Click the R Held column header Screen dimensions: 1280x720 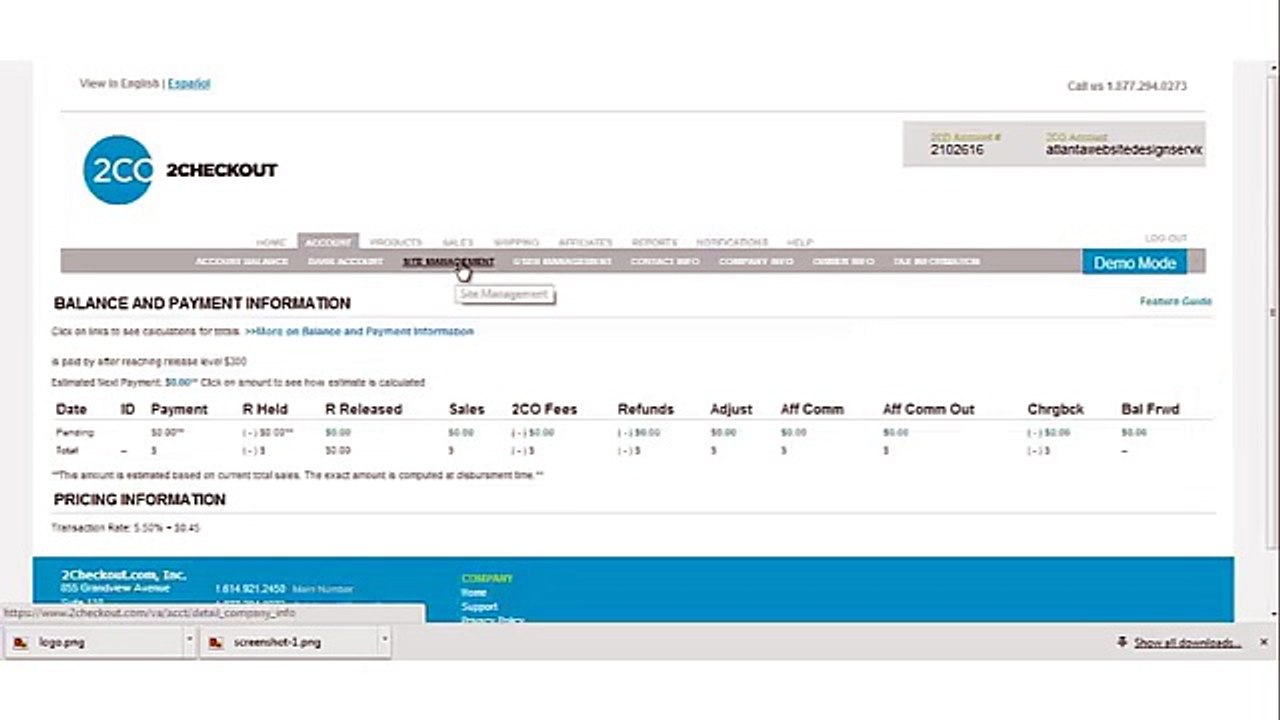coord(265,409)
